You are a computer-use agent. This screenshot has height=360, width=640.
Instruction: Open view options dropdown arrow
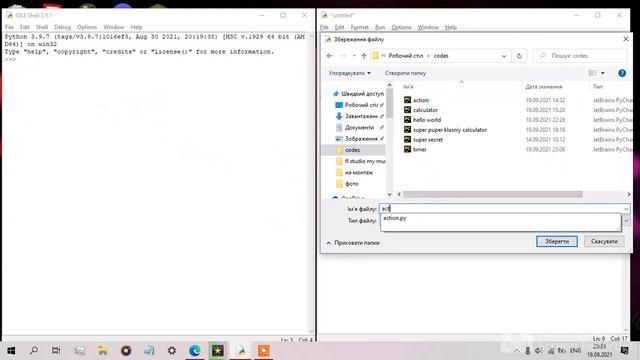click(602, 73)
